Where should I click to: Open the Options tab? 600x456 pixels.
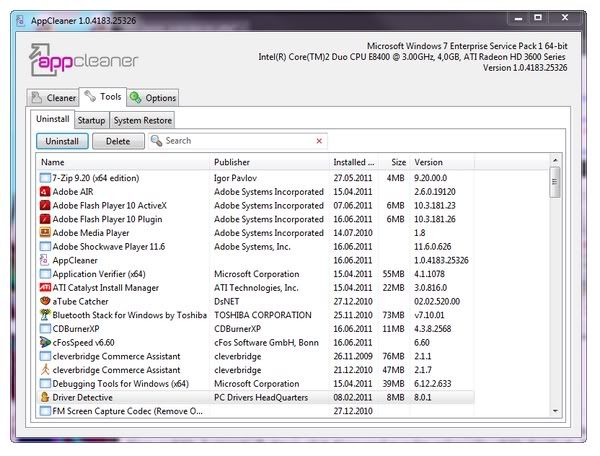(153, 98)
